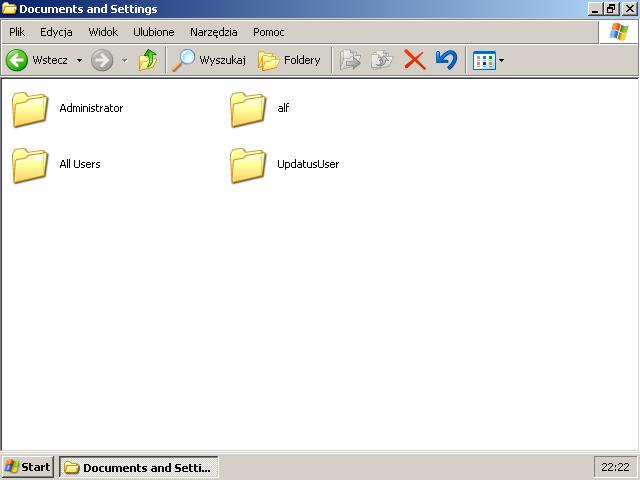This screenshot has height=480, width=640.
Task: Click the UpdatusUser folder name label
Action: coord(308,164)
